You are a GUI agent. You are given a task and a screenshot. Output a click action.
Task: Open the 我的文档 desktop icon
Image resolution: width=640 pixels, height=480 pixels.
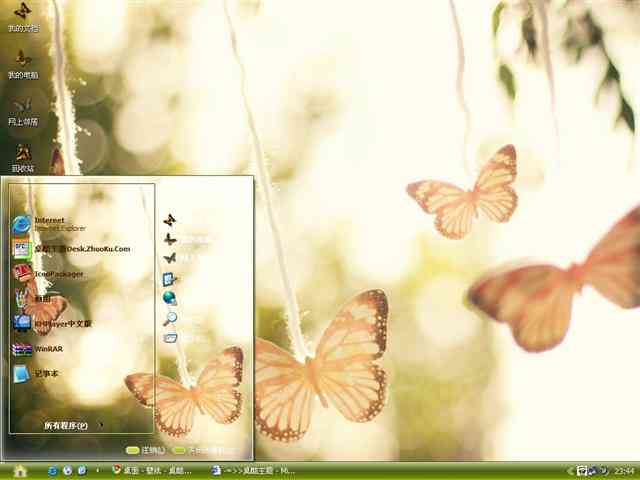point(23,17)
